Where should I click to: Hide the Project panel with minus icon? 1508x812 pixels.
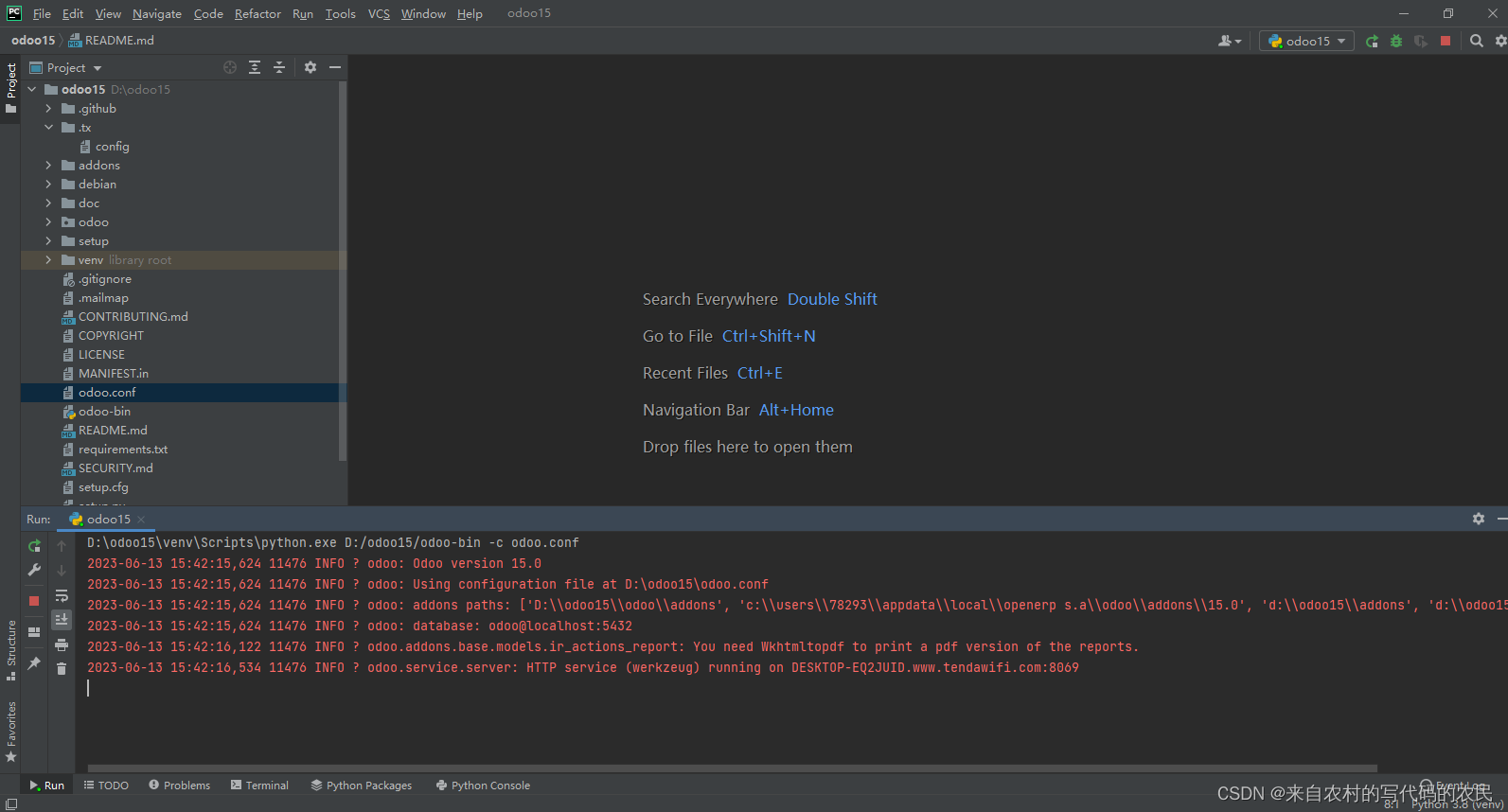[x=335, y=67]
